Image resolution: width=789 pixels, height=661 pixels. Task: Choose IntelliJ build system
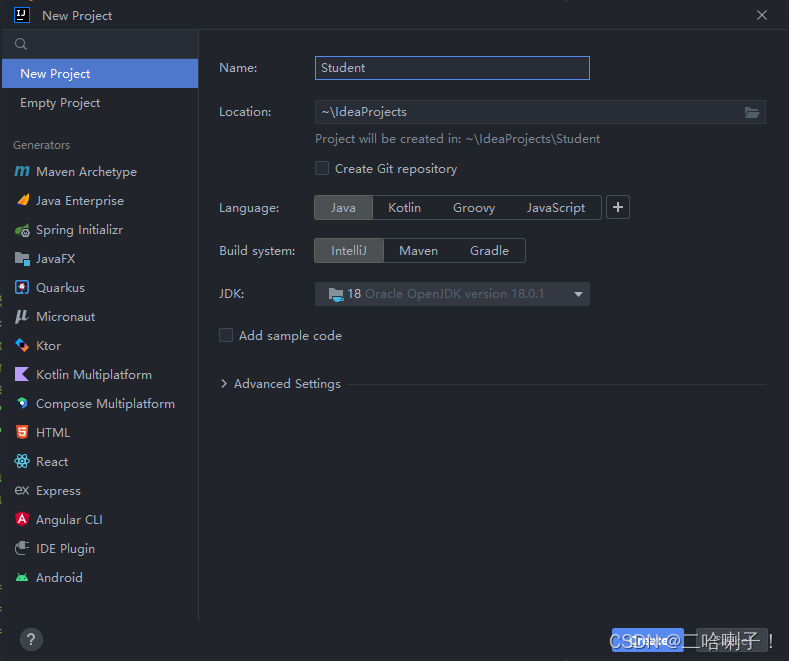point(349,251)
